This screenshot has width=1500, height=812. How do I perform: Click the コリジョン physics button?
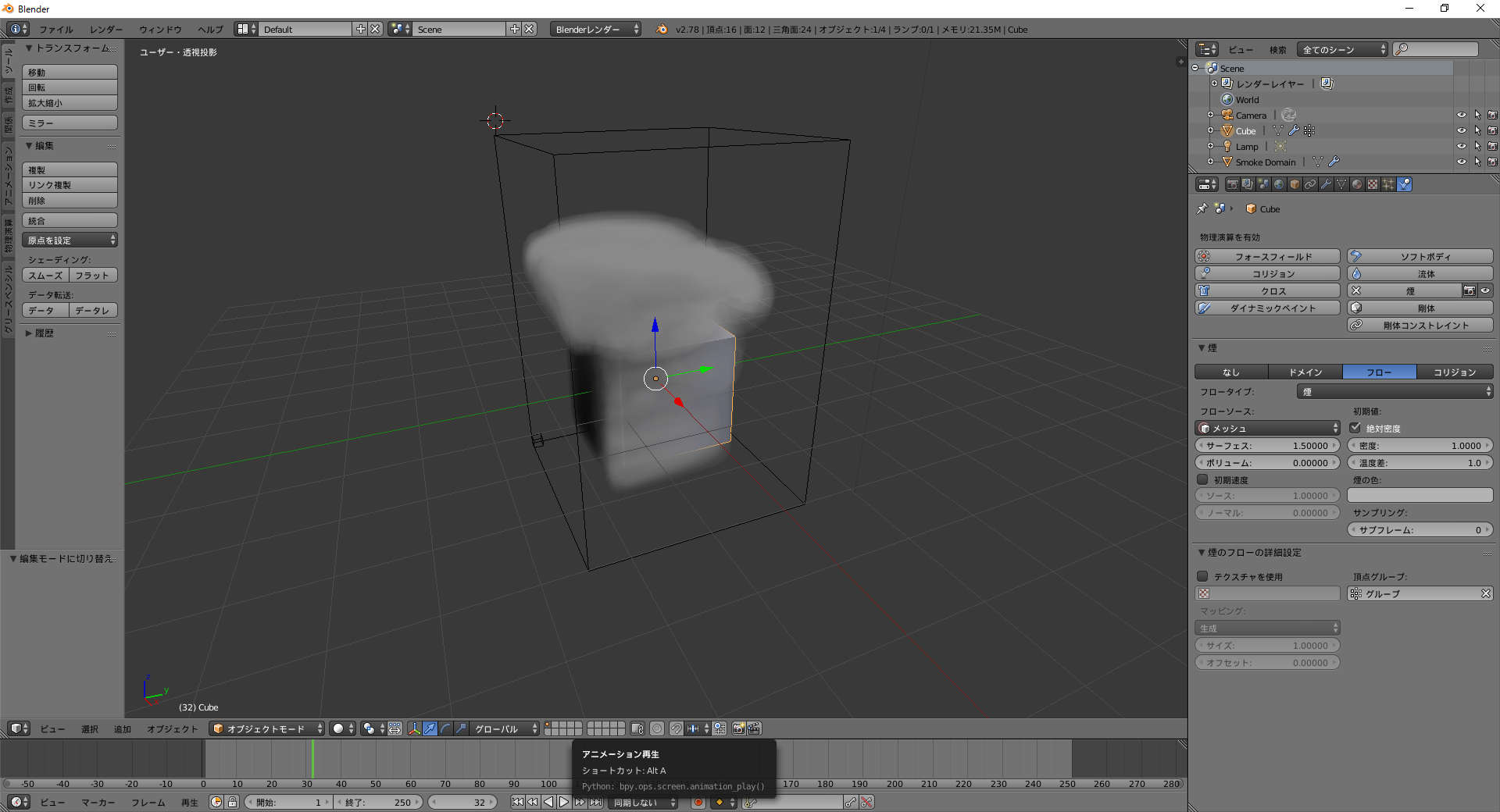tap(1267, 274)
